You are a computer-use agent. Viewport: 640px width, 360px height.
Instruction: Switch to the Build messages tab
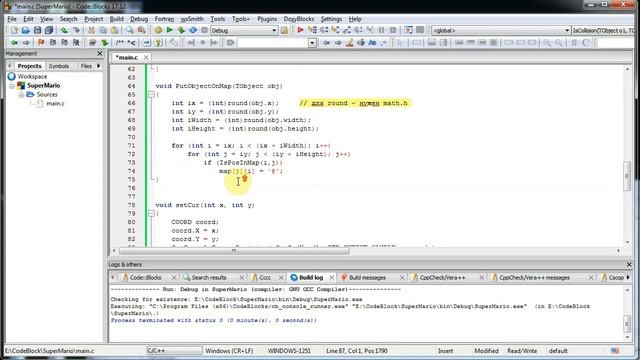point(367,278)
